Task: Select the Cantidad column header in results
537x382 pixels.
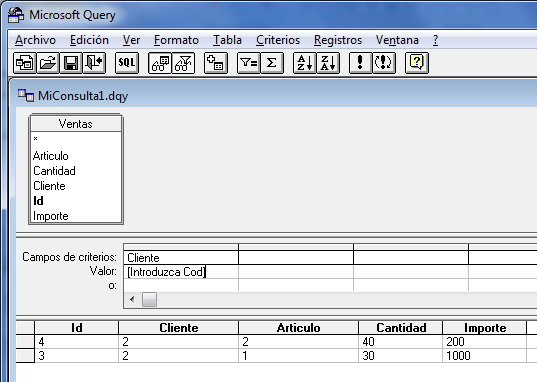Action: click(x=401, y=328)
